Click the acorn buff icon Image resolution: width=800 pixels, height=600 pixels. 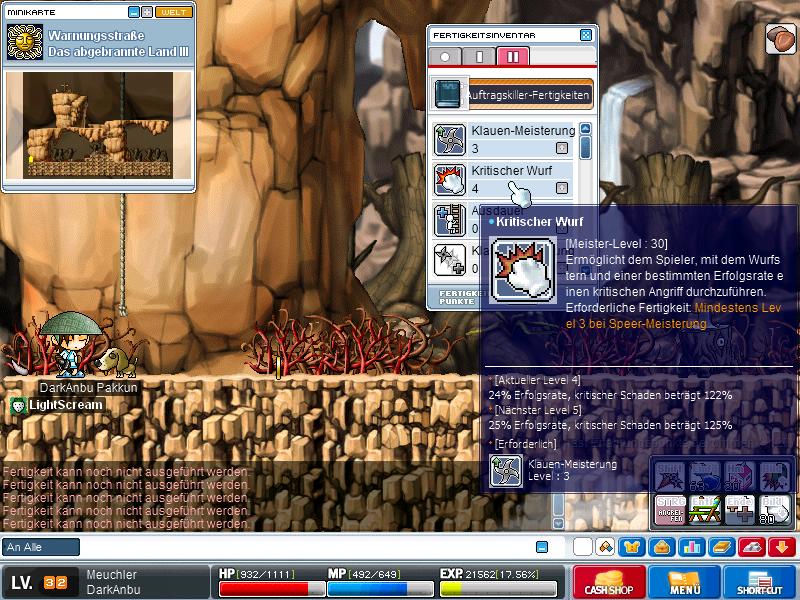779,38
